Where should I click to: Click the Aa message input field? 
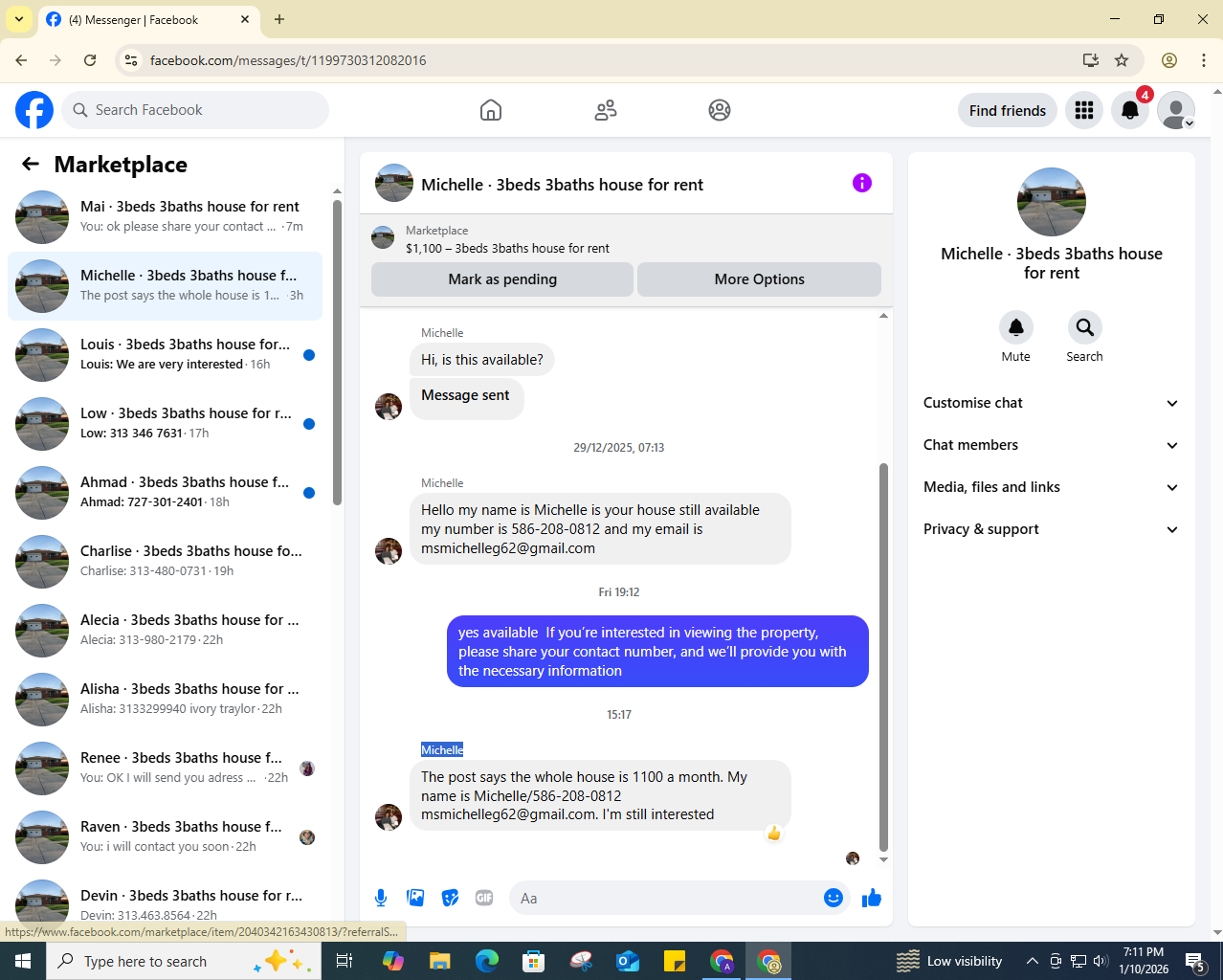pyautogui.click(x=668, y=898)
